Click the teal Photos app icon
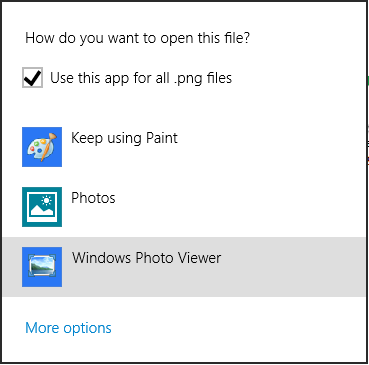369x365 pixels. coord(42,207)
